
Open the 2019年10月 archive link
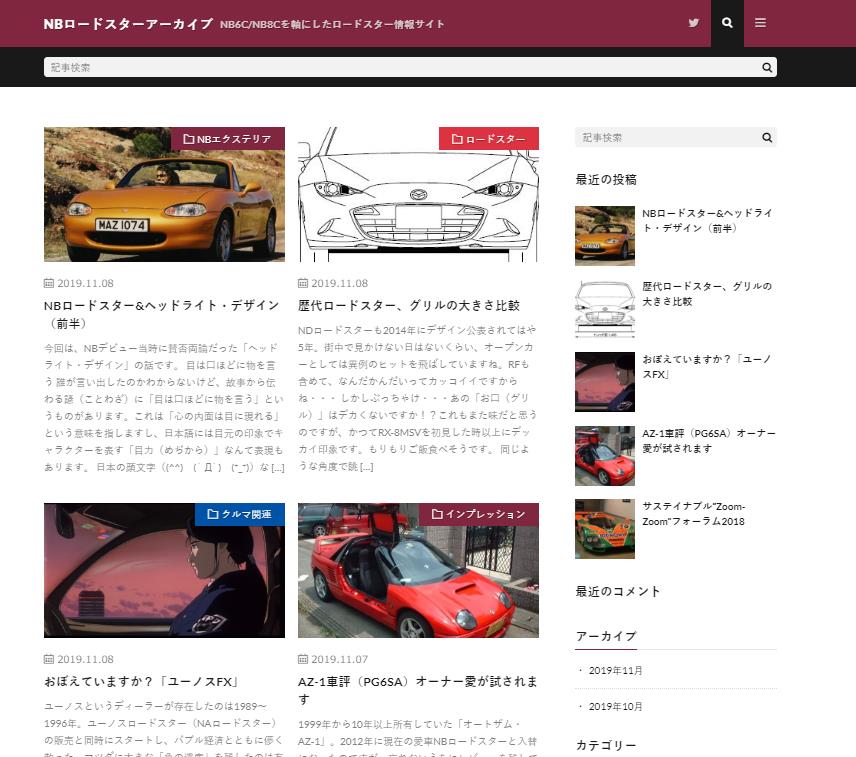615,707
